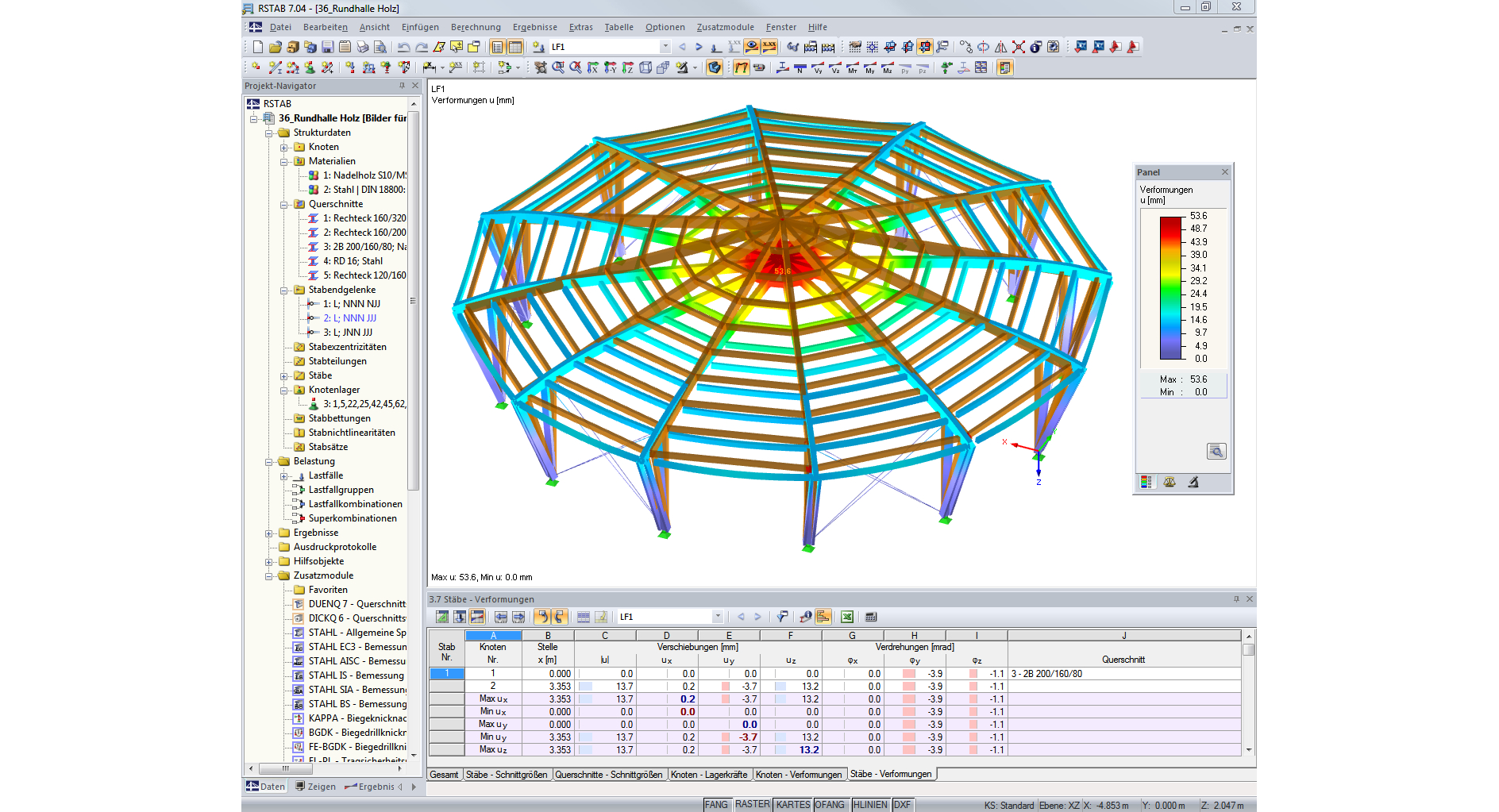Switch to the Stäbe - Schnittgrößen tab
The image size is (1499, 812).
click(506, 775)
